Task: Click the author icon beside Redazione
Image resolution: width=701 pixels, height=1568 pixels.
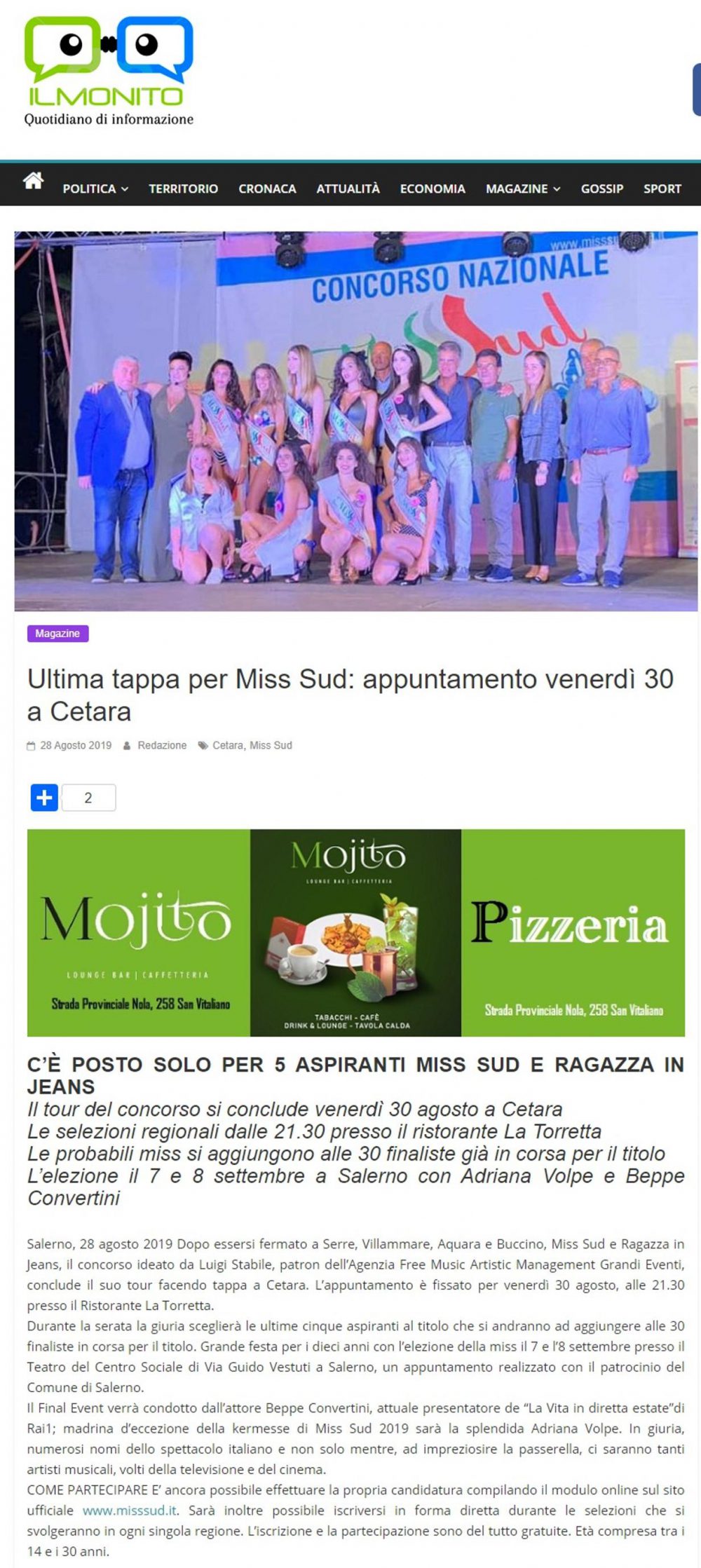Action: point(127,746)
